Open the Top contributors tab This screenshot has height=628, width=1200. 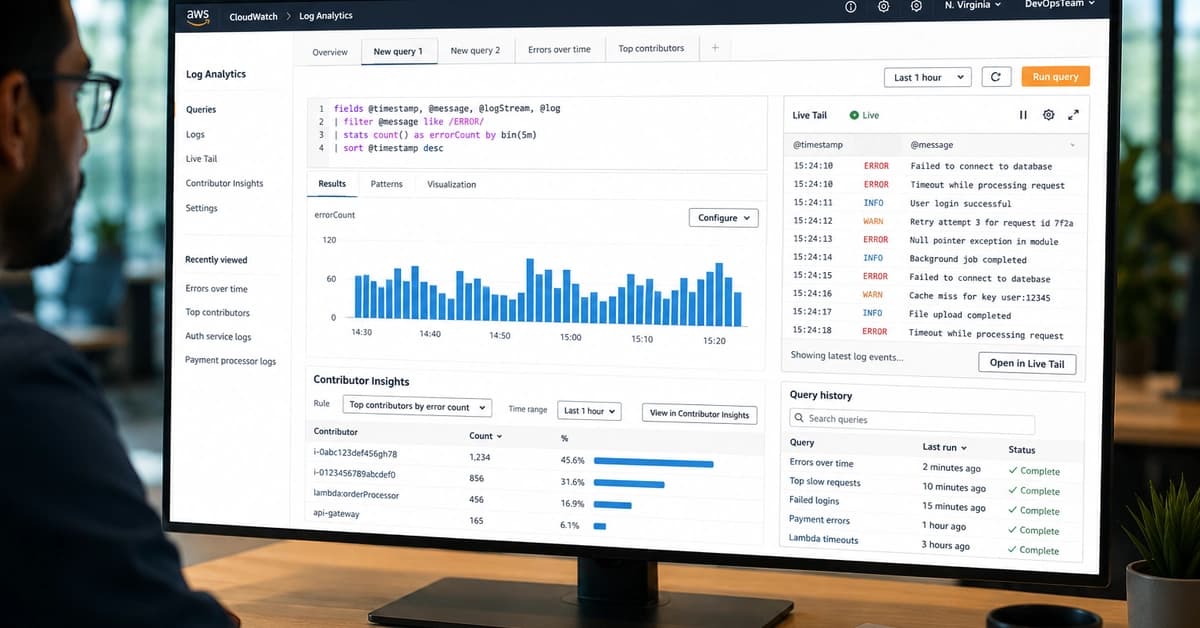point(651,48)
